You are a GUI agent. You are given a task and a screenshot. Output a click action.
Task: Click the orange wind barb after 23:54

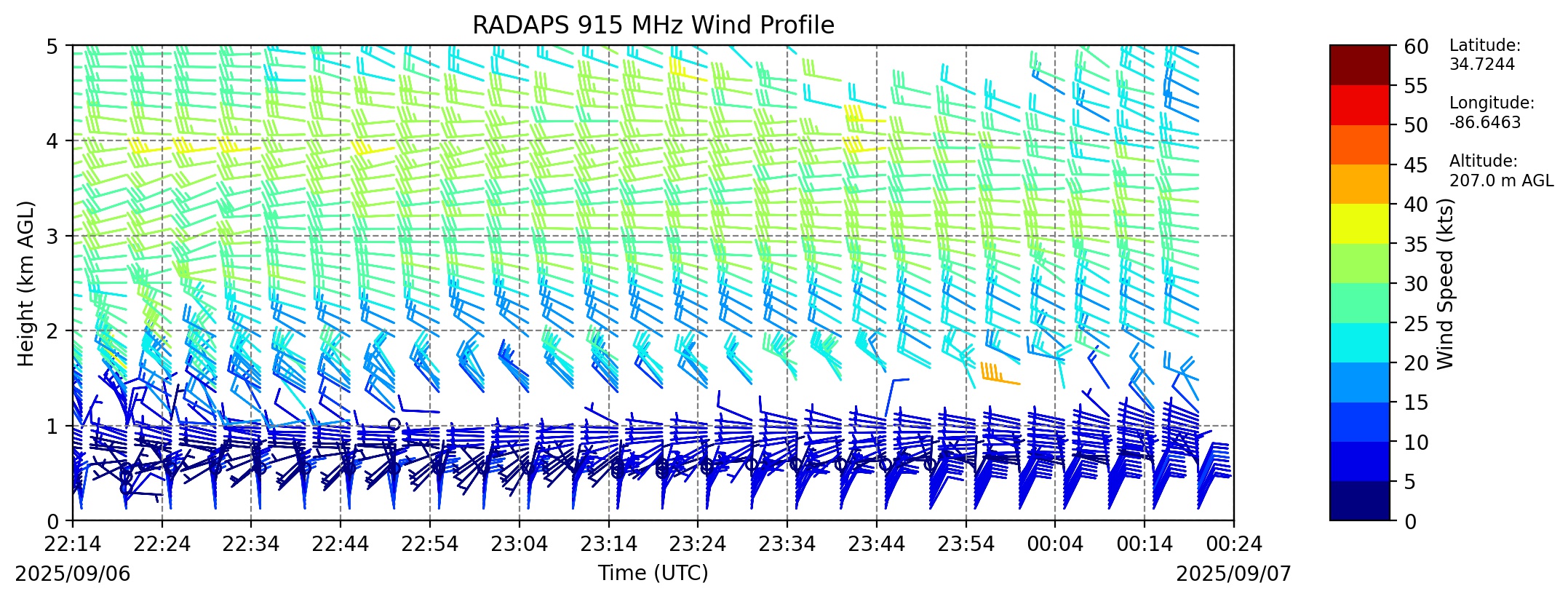(x=1000, y=373)
